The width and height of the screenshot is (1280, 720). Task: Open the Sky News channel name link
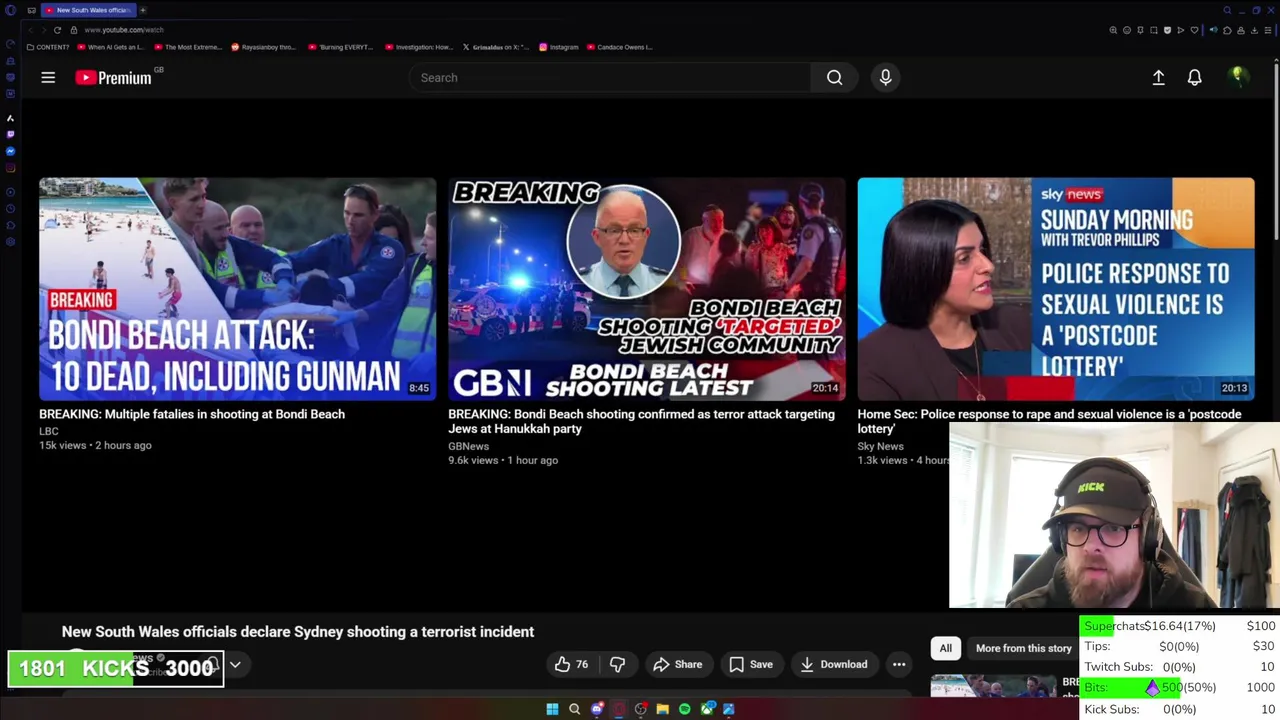pyautogui.click(x=880, y=446)
